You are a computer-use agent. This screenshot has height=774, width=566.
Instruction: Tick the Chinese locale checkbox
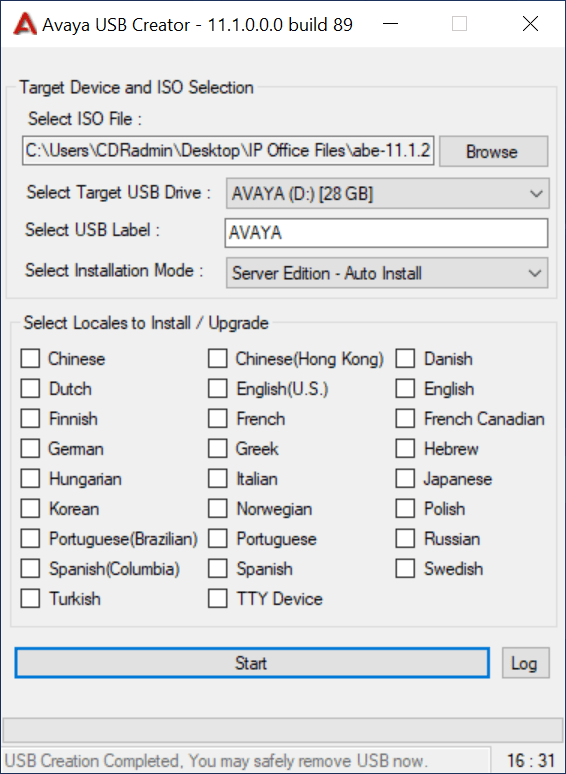30,359
